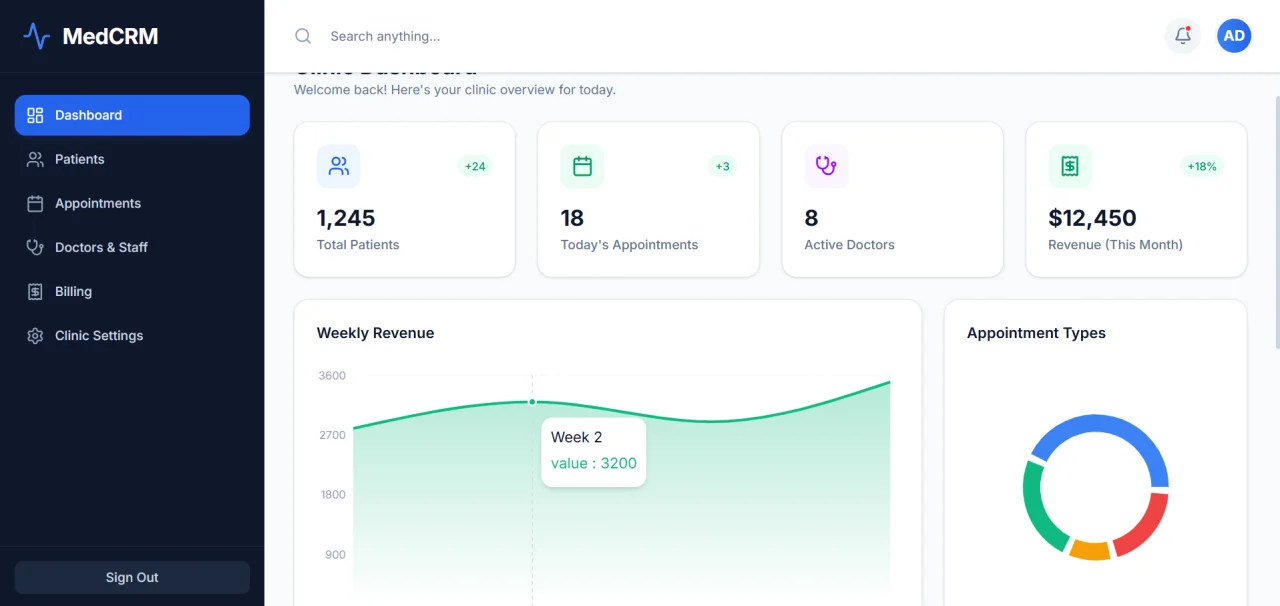Image resolution: width=1280 pixels, height=606 pixels.
Task: Click the Week 2 data point on chart
Action: (532, 402)
